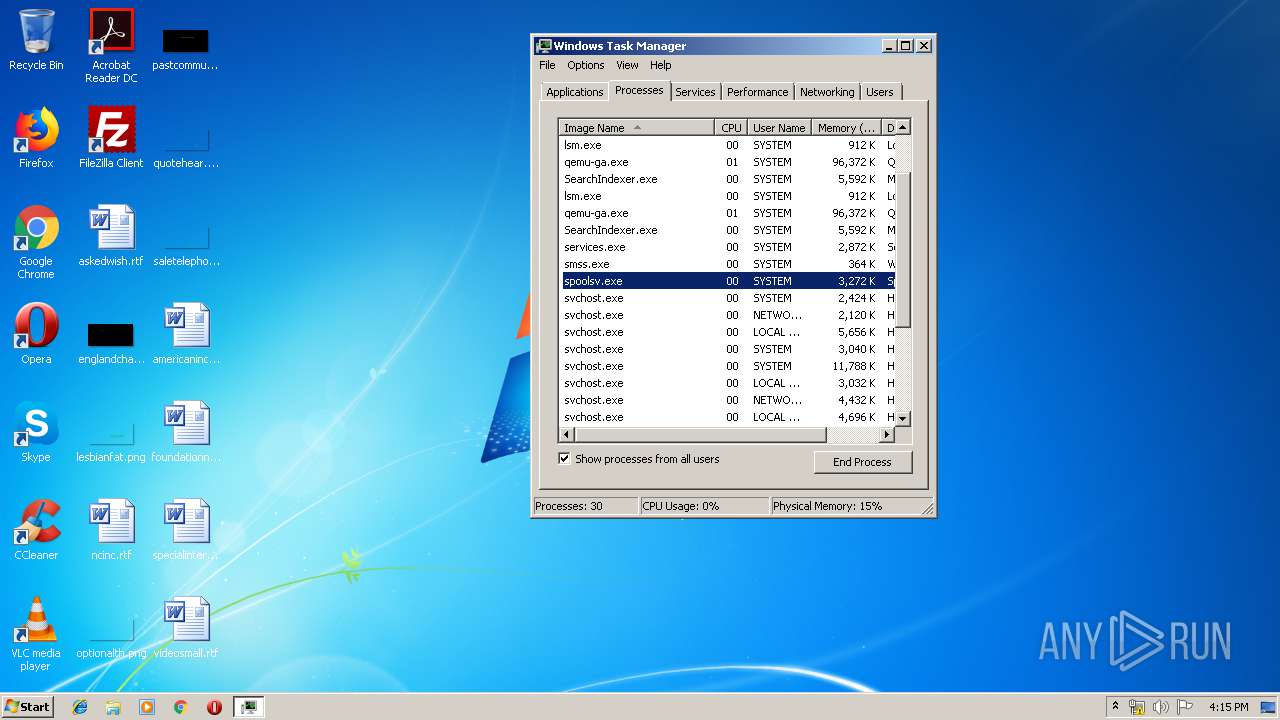This screenshot has width=1280, height=720.
Task: Click the Task Manager taskbar button
Action: 248,707
